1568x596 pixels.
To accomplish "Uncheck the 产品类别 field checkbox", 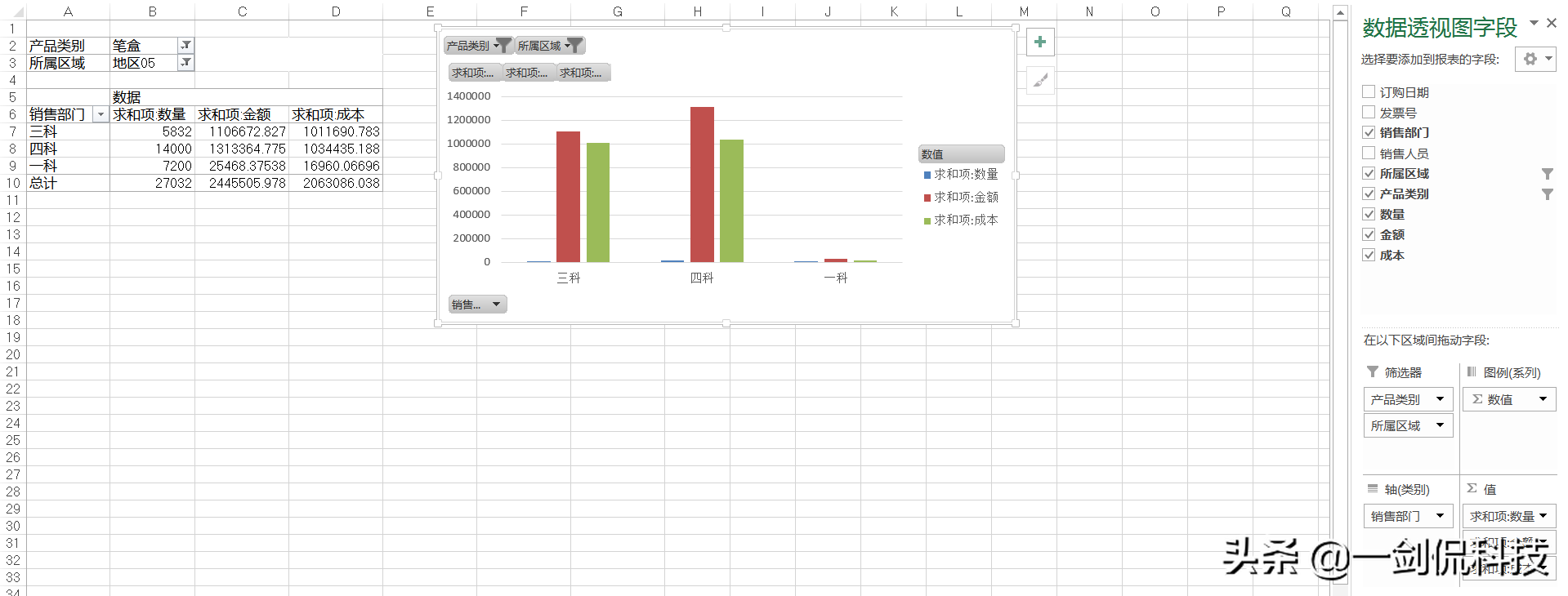I will tap(1369, 193).
